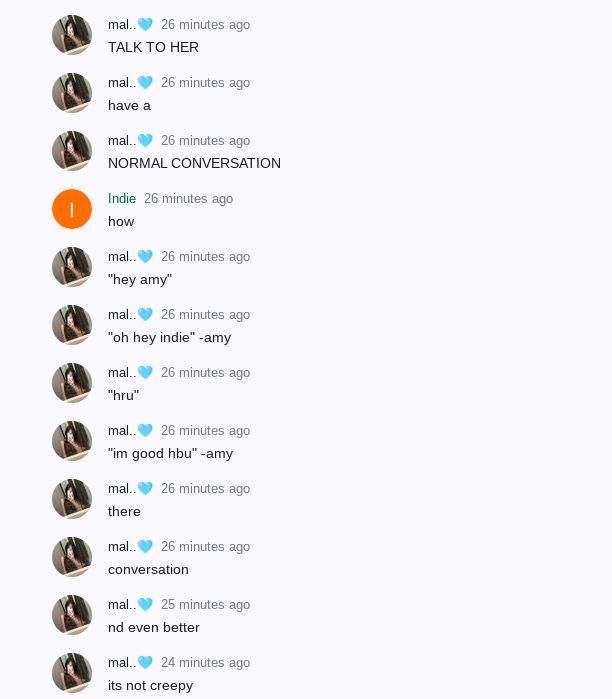The height and width of the screenshot is (699, 612).
Task: Click the "there" message text
Action: click(124, 511)
